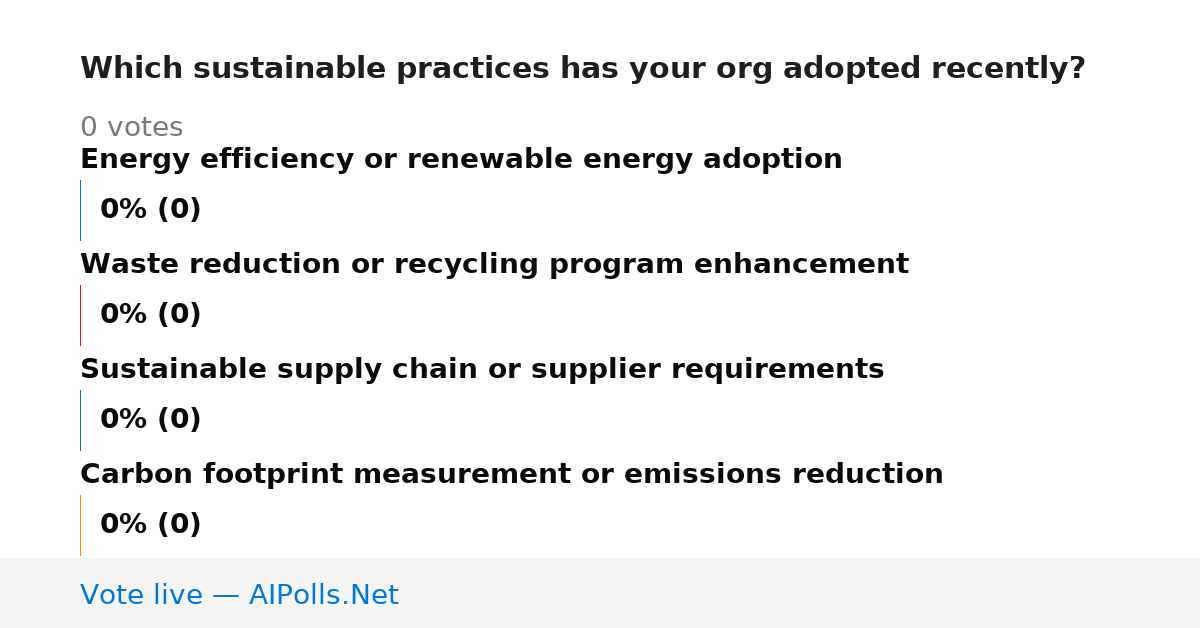Click the gray footer bar area

tap(600, 593)
